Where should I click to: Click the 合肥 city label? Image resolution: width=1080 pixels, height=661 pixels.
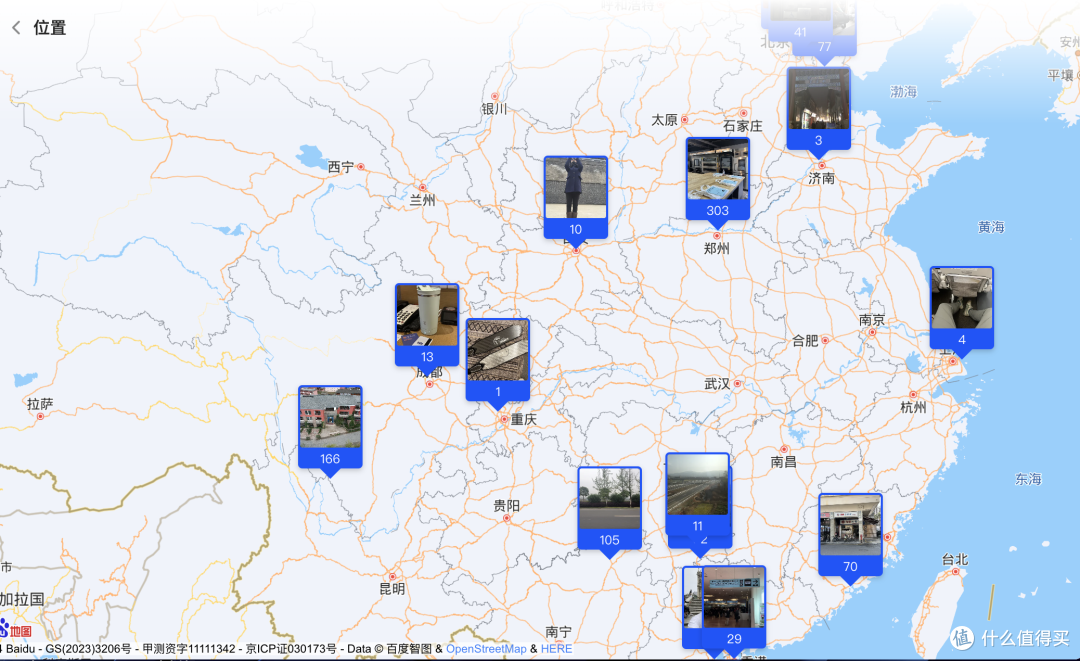click(804, 340)
